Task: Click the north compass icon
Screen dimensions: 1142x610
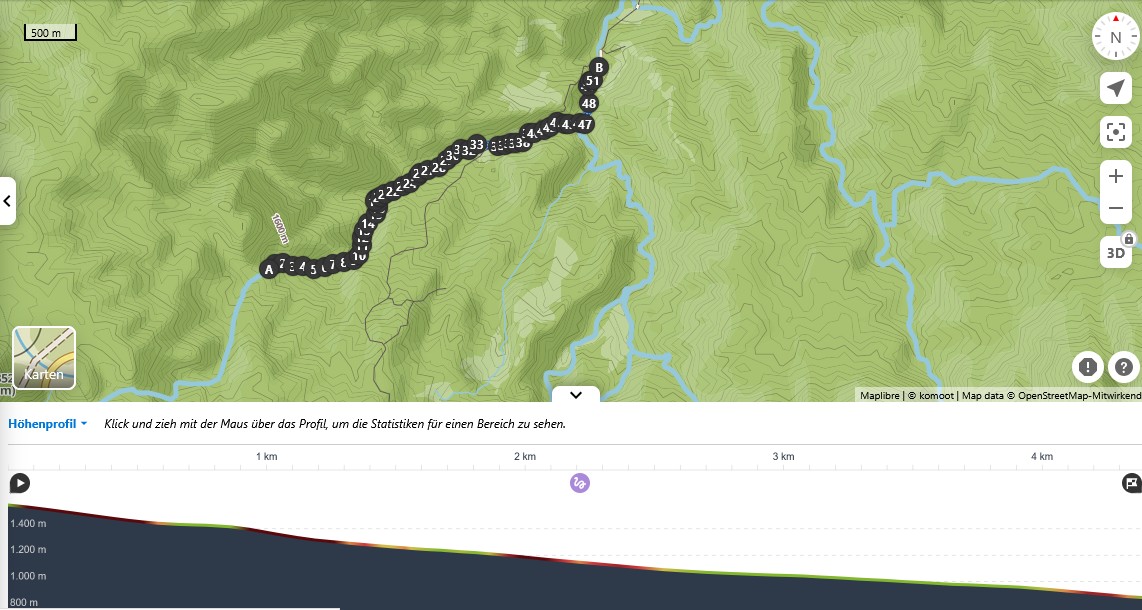Action: 1115,36
